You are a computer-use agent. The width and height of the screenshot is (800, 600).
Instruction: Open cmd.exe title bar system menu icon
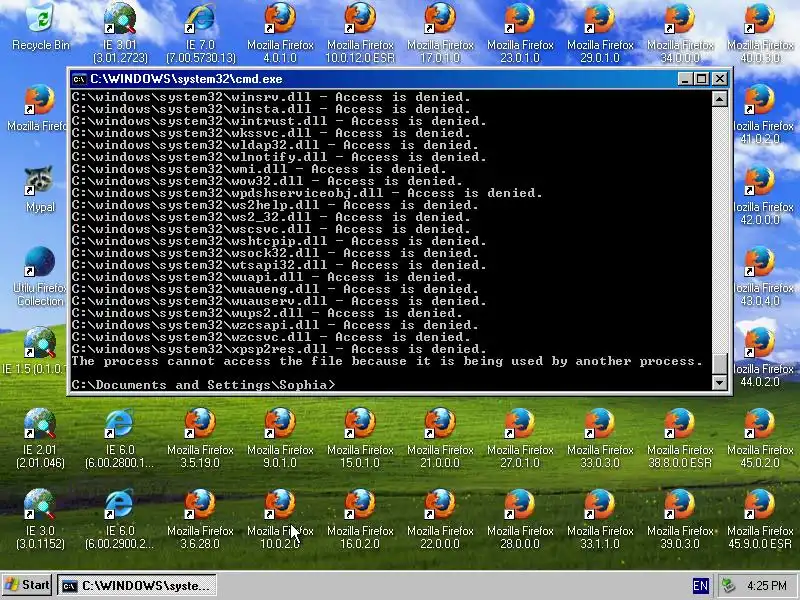point(79,79)
